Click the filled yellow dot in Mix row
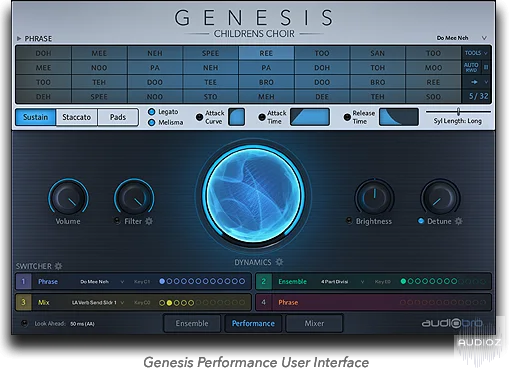The width and height of the screenshot is (512, 377). 169,303
